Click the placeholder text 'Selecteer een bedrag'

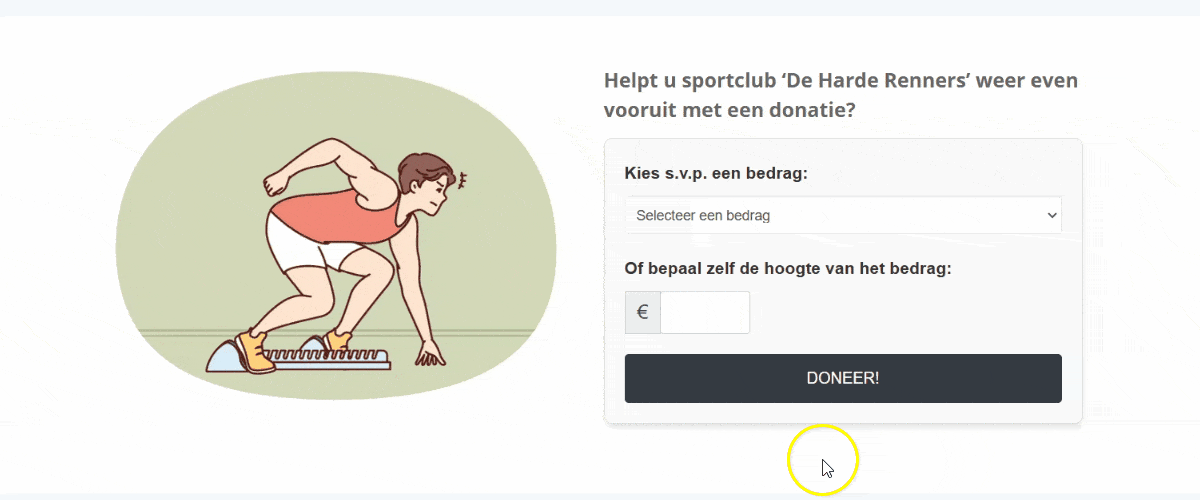[x=703, y=215]
